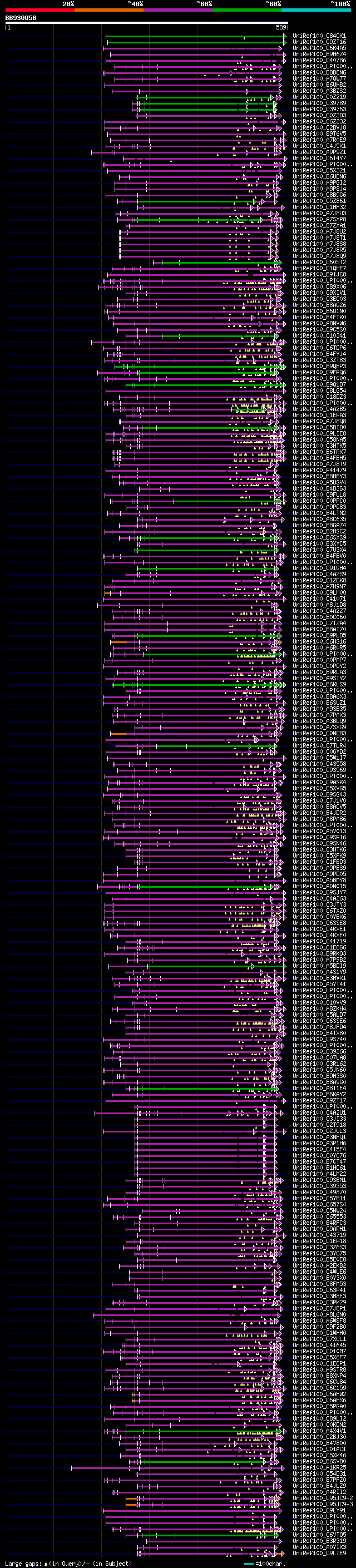Click the UniRef100_C0Z3D3 label
The height and width of the screenshot is (1568, 356).
[x=319, y=116]
